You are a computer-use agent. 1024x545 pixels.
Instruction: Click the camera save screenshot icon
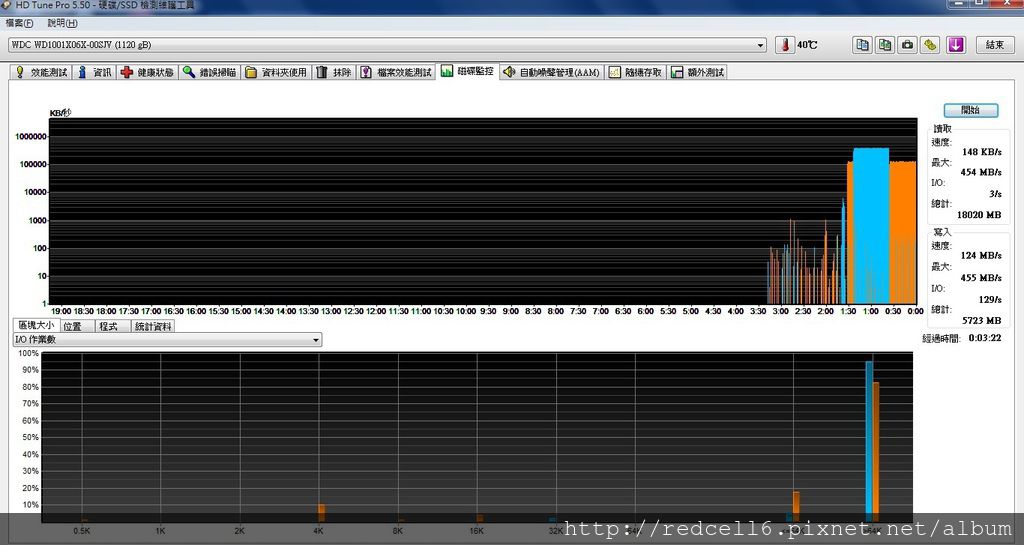[907, 45]
